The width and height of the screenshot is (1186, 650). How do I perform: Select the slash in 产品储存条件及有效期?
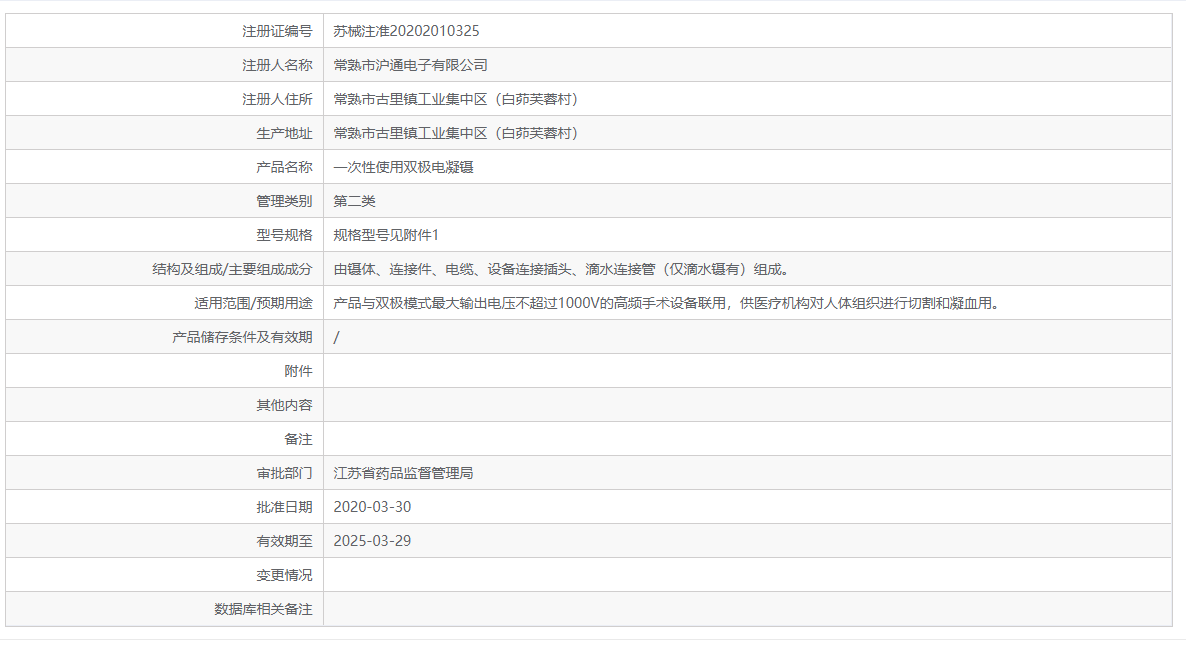pyautogui.click(x=338, y=337)
